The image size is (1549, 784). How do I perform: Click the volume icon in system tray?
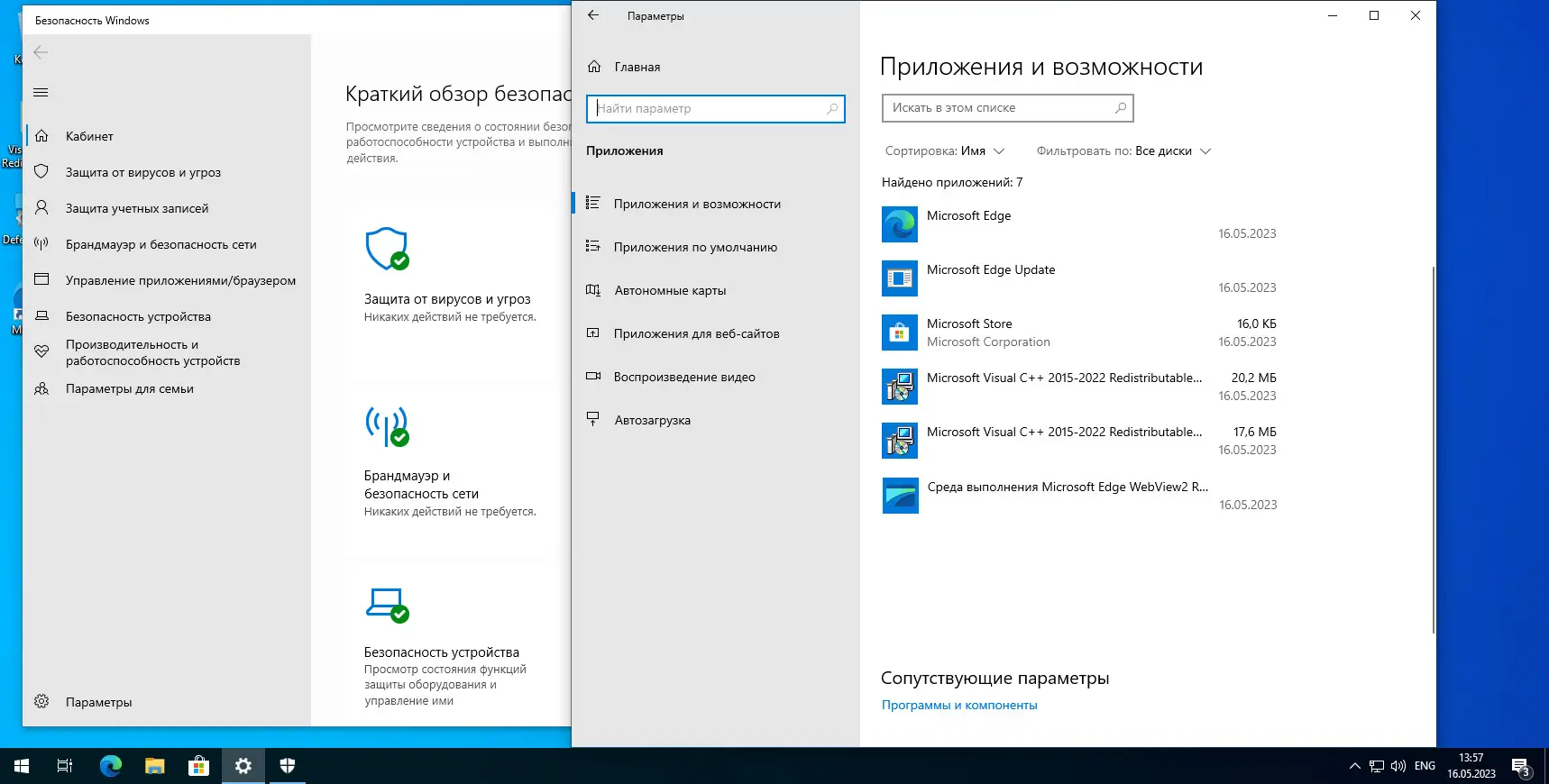(x=1398, y=766)
